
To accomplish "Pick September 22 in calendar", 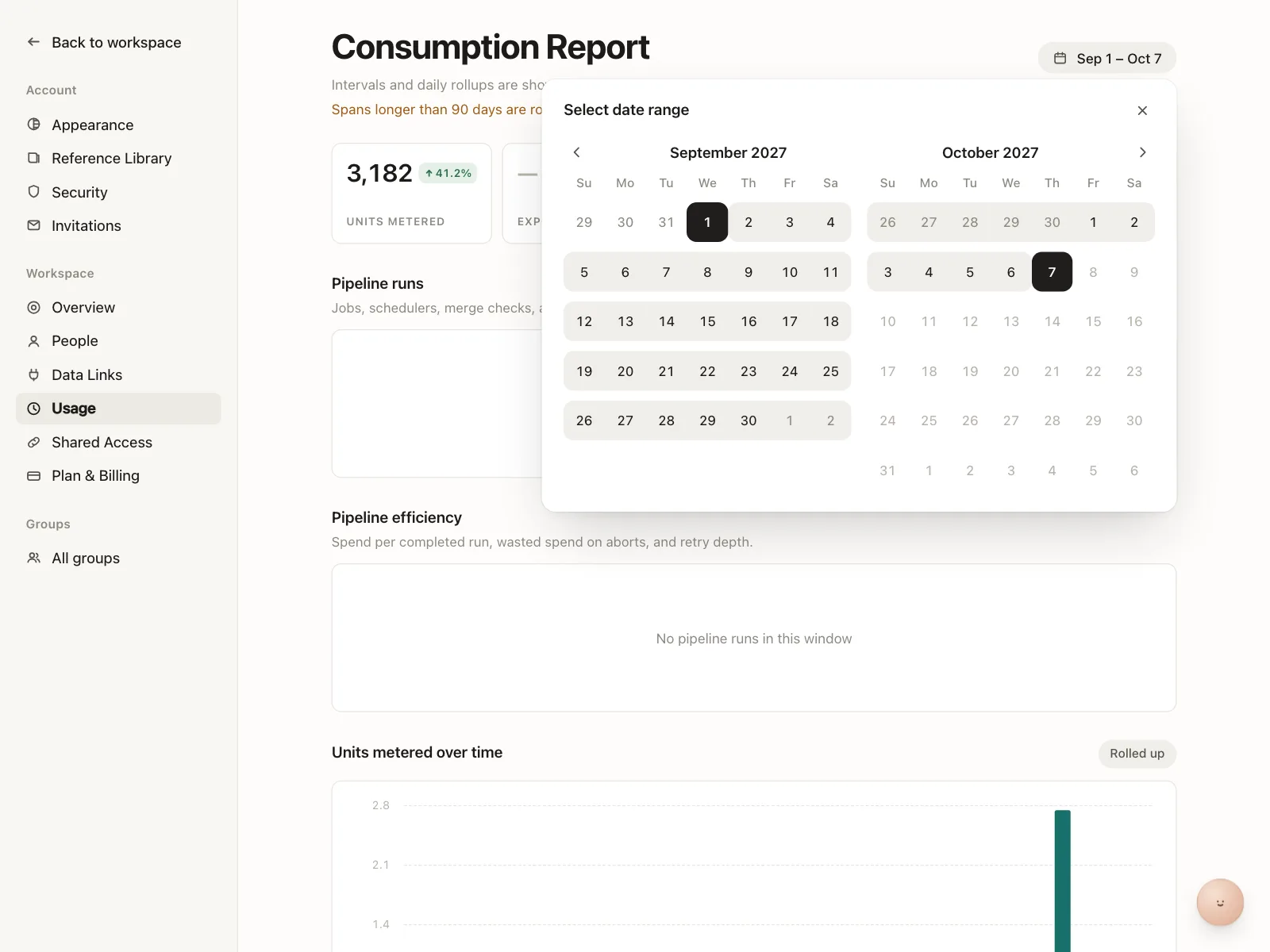I will click(707, 371).
